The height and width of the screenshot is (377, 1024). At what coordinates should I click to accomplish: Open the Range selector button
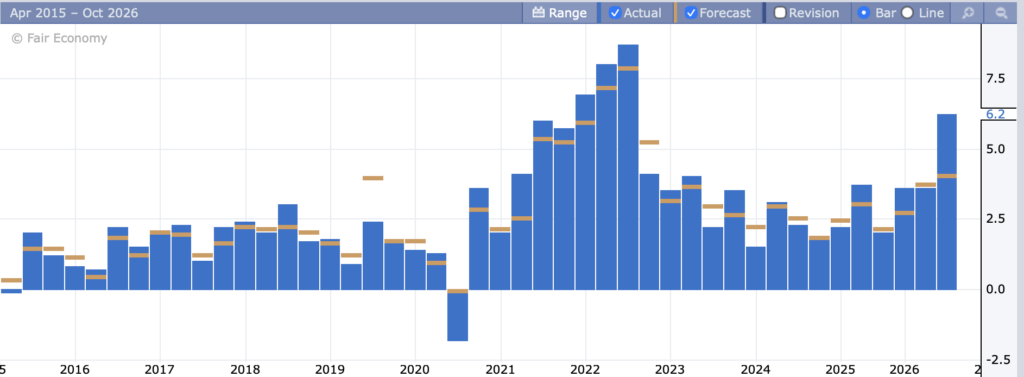pos(560,12)
